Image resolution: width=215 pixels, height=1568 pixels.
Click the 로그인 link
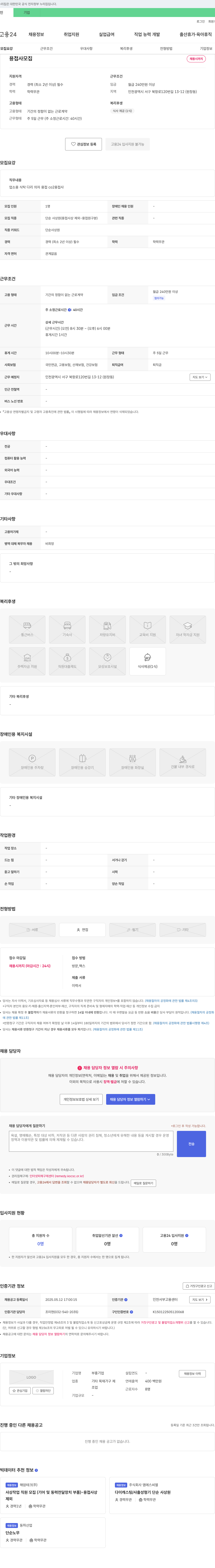pyautogui.click(x=200, y=21)
